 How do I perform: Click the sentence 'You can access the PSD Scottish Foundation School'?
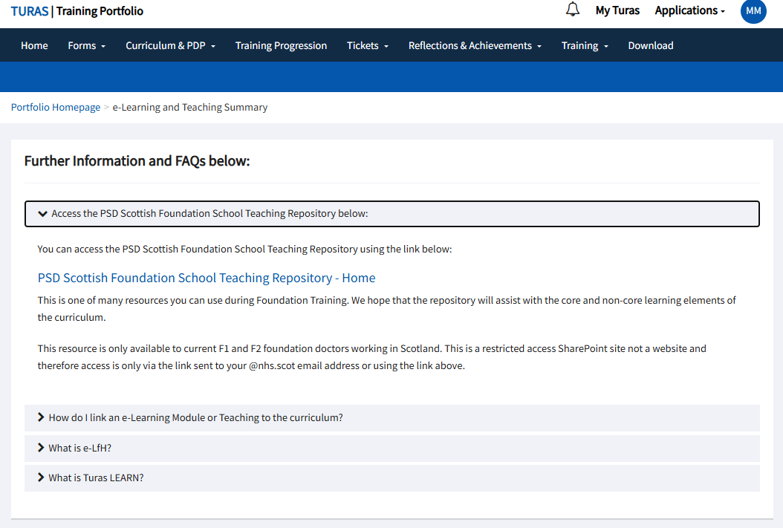tap(245, 249)
